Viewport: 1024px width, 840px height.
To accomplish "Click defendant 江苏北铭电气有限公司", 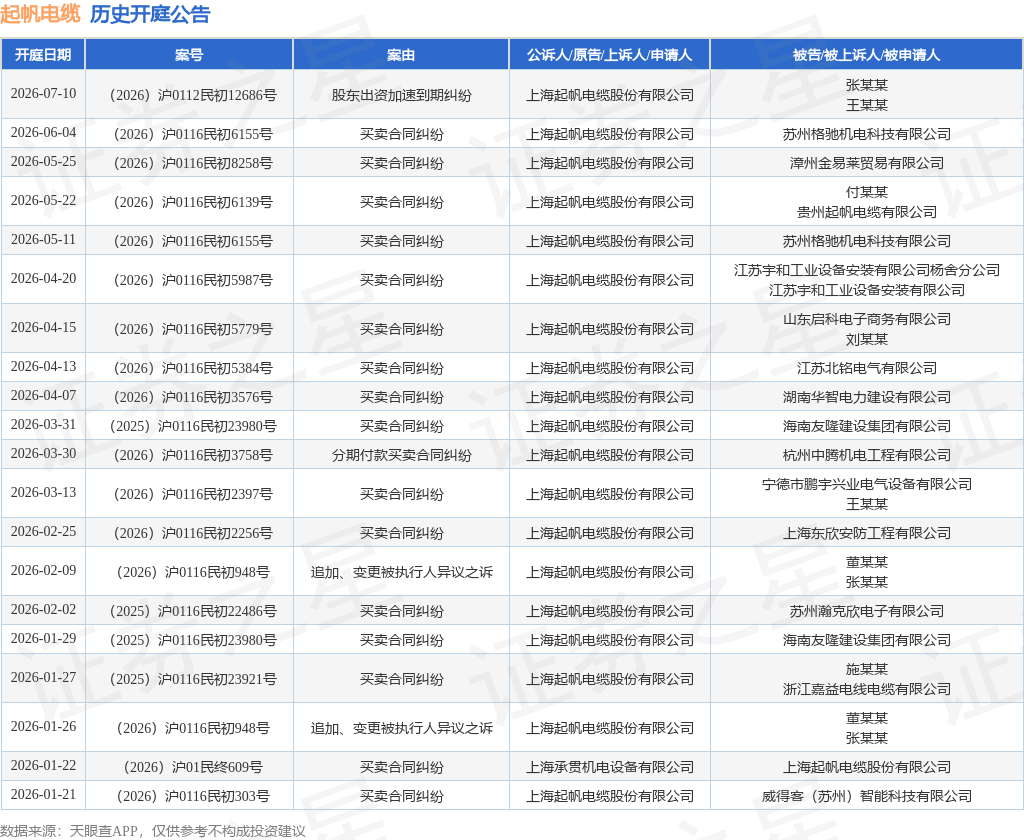I will point(867,368).
